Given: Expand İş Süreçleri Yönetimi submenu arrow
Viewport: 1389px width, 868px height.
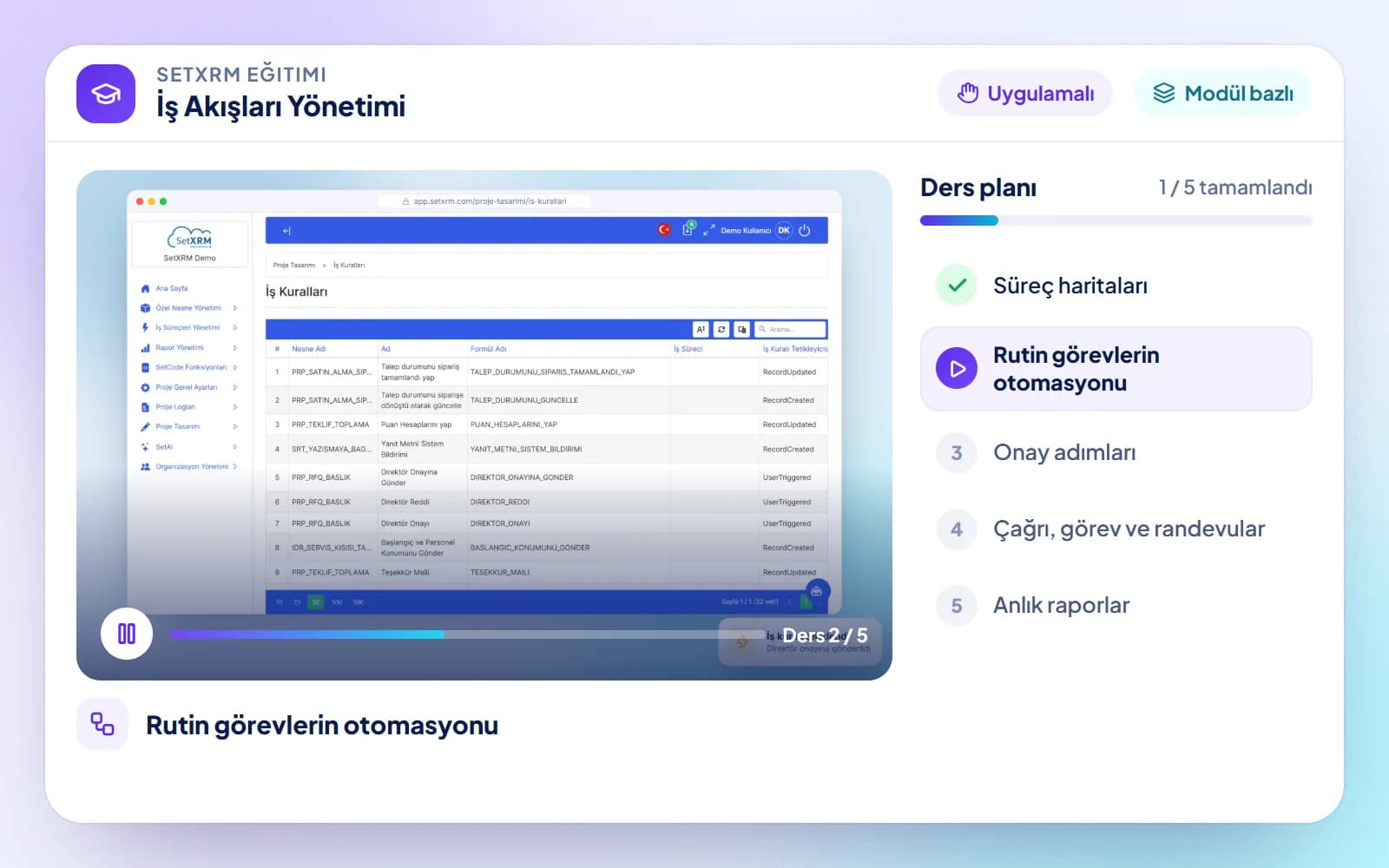Looking at the screenshot, I should (235, 328).
